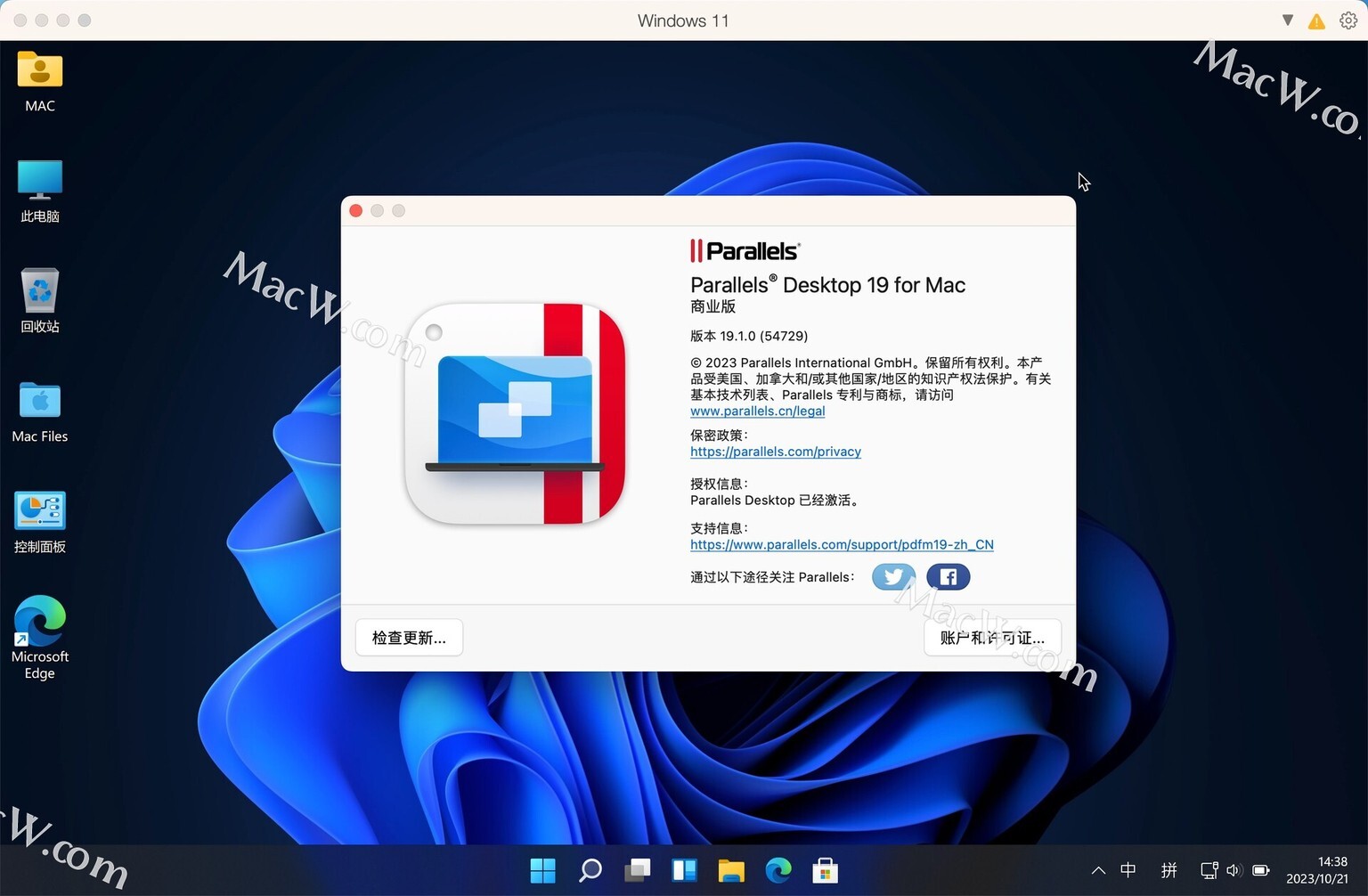
Task: Open Parallels Facebook page icon
Action: click(949, 577)
